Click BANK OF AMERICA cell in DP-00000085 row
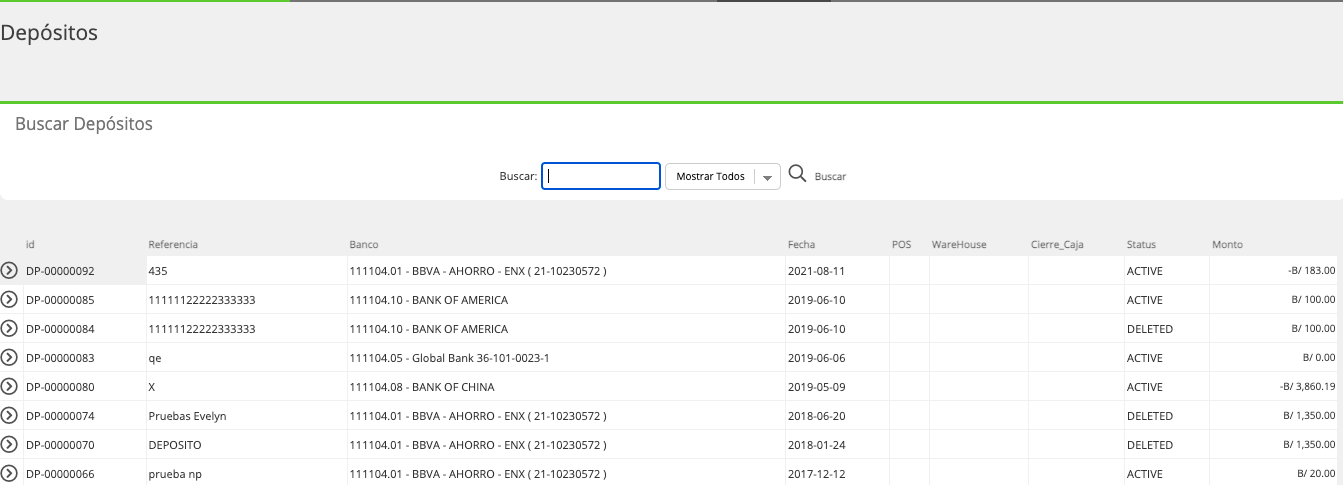The width and height of the screenshot is (1343, 485). pyautogui.click(x=566, y=300)
